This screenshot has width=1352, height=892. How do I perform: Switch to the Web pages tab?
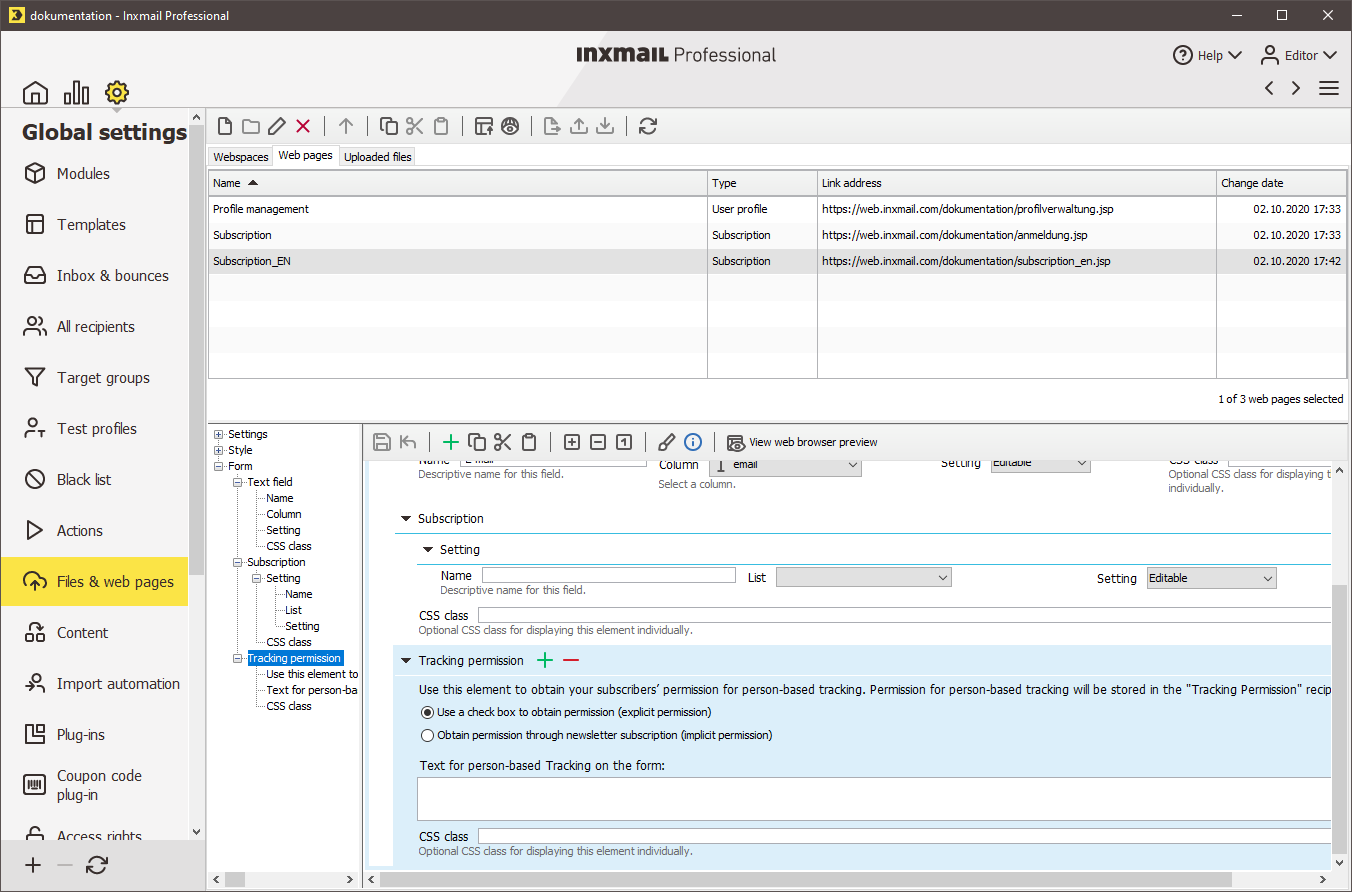[306, 155]
